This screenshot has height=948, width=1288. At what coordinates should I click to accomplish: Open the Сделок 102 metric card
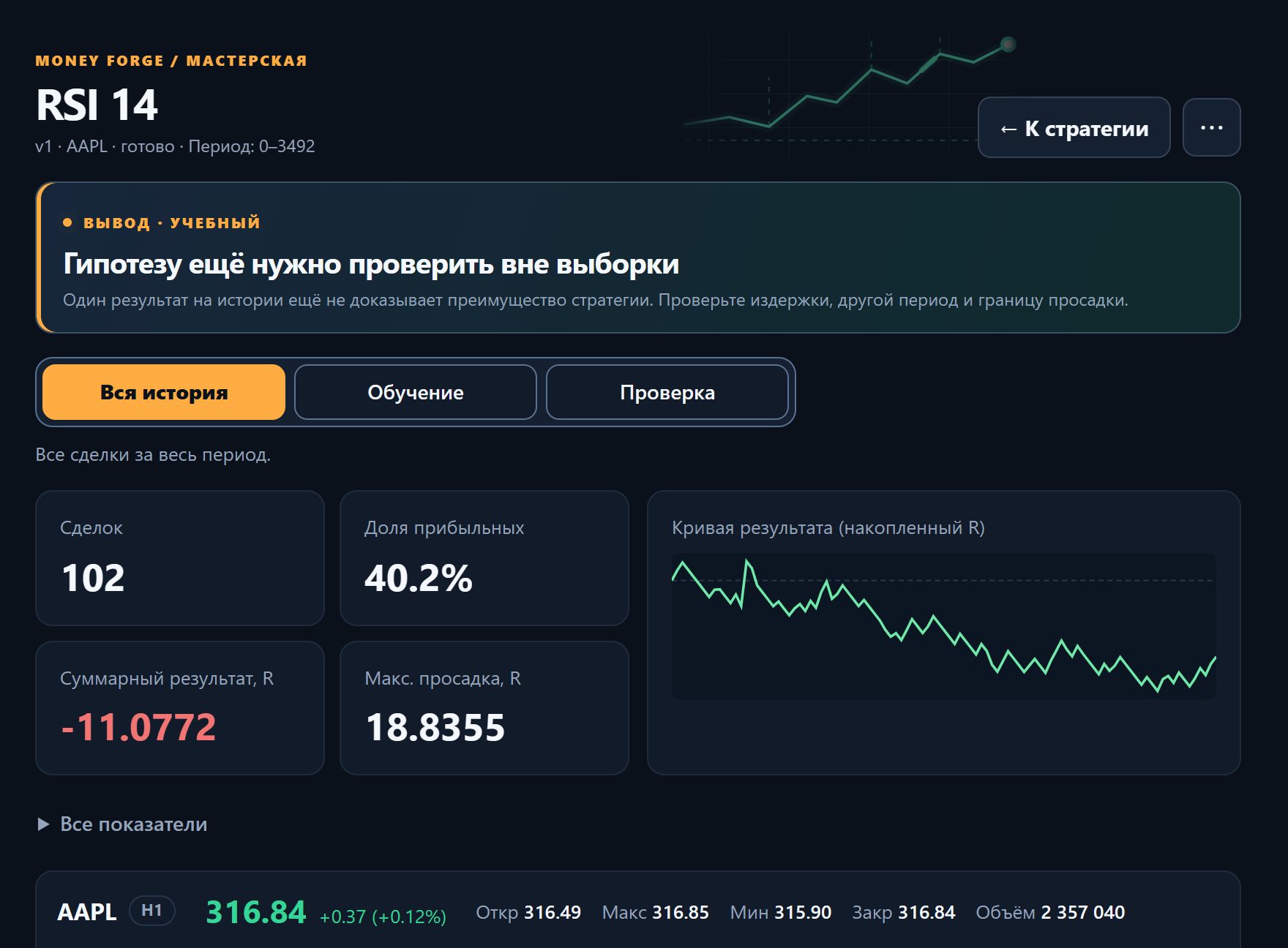(x=180, y=558)
